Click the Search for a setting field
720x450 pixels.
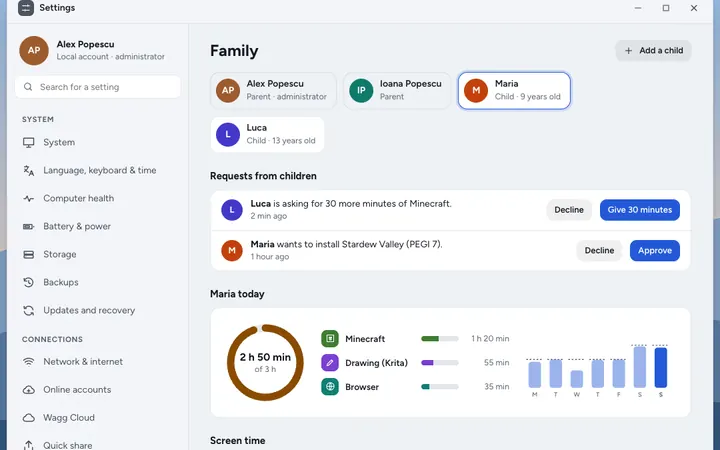click(x=98, y=87)
